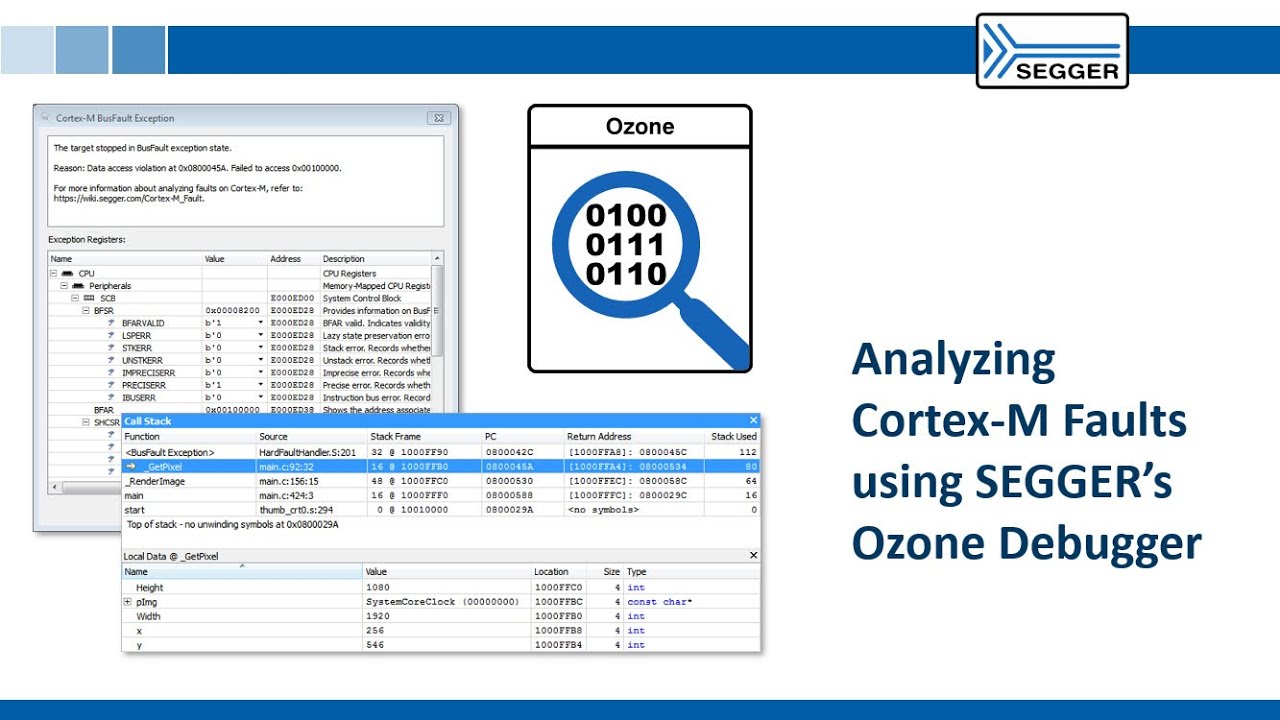Viewport: 1280px width, 720px height.
Task: Select the main call stack frame
Action: click(440, 495)
